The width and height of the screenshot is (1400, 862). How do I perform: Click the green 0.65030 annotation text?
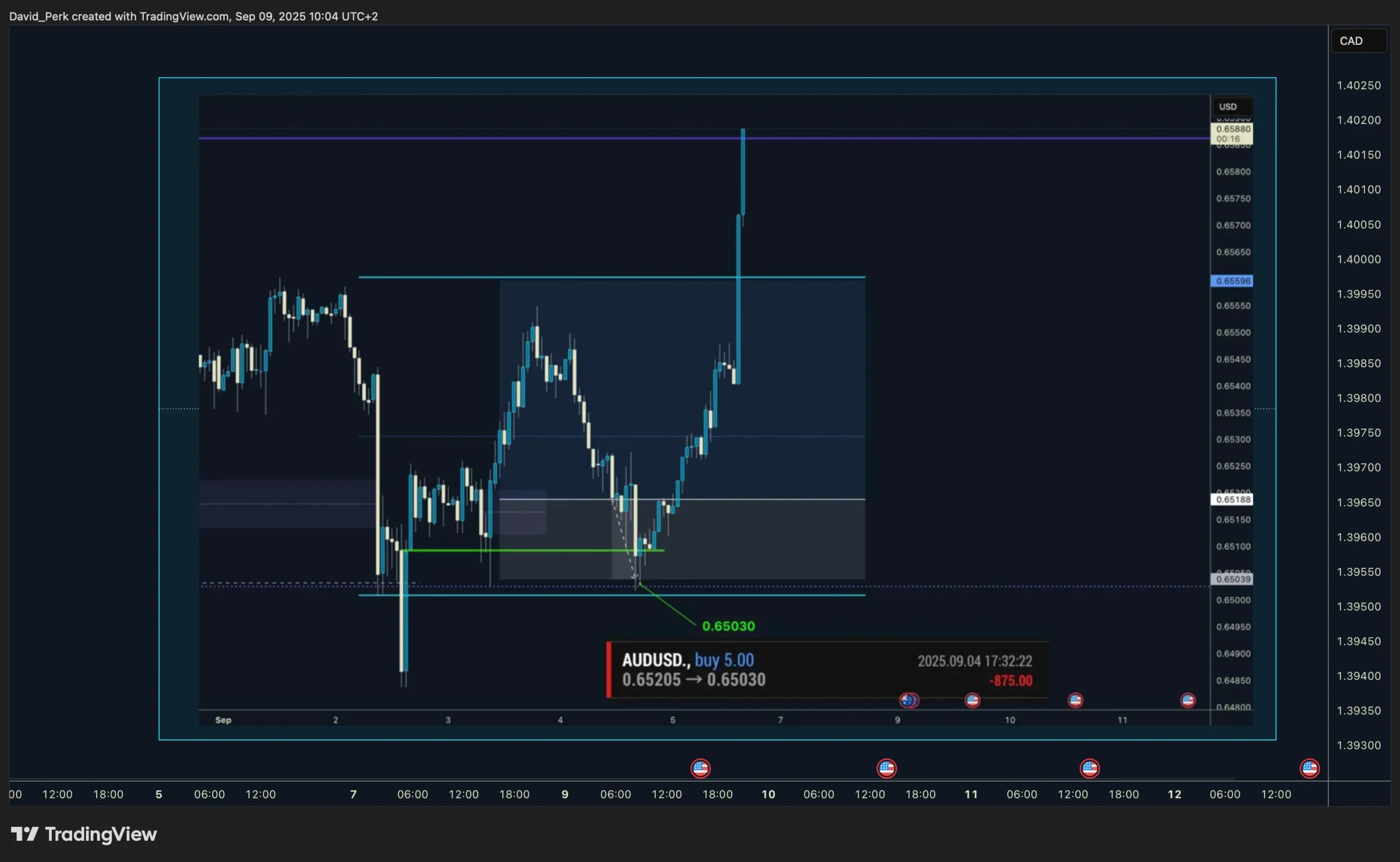728,626
